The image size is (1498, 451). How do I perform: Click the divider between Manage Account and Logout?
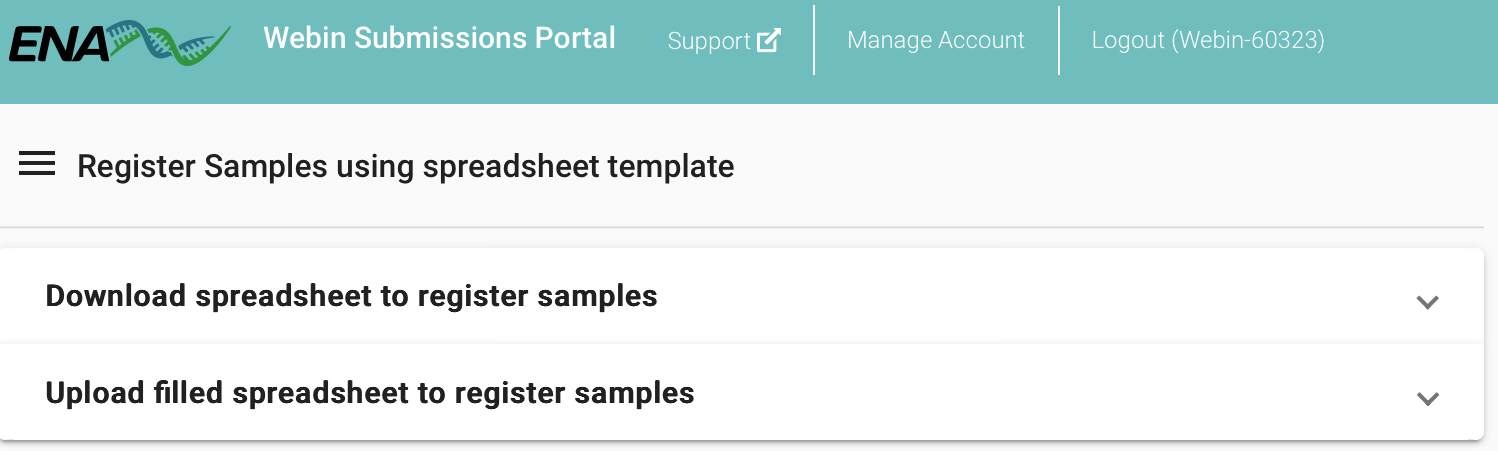pos(1059,40)
